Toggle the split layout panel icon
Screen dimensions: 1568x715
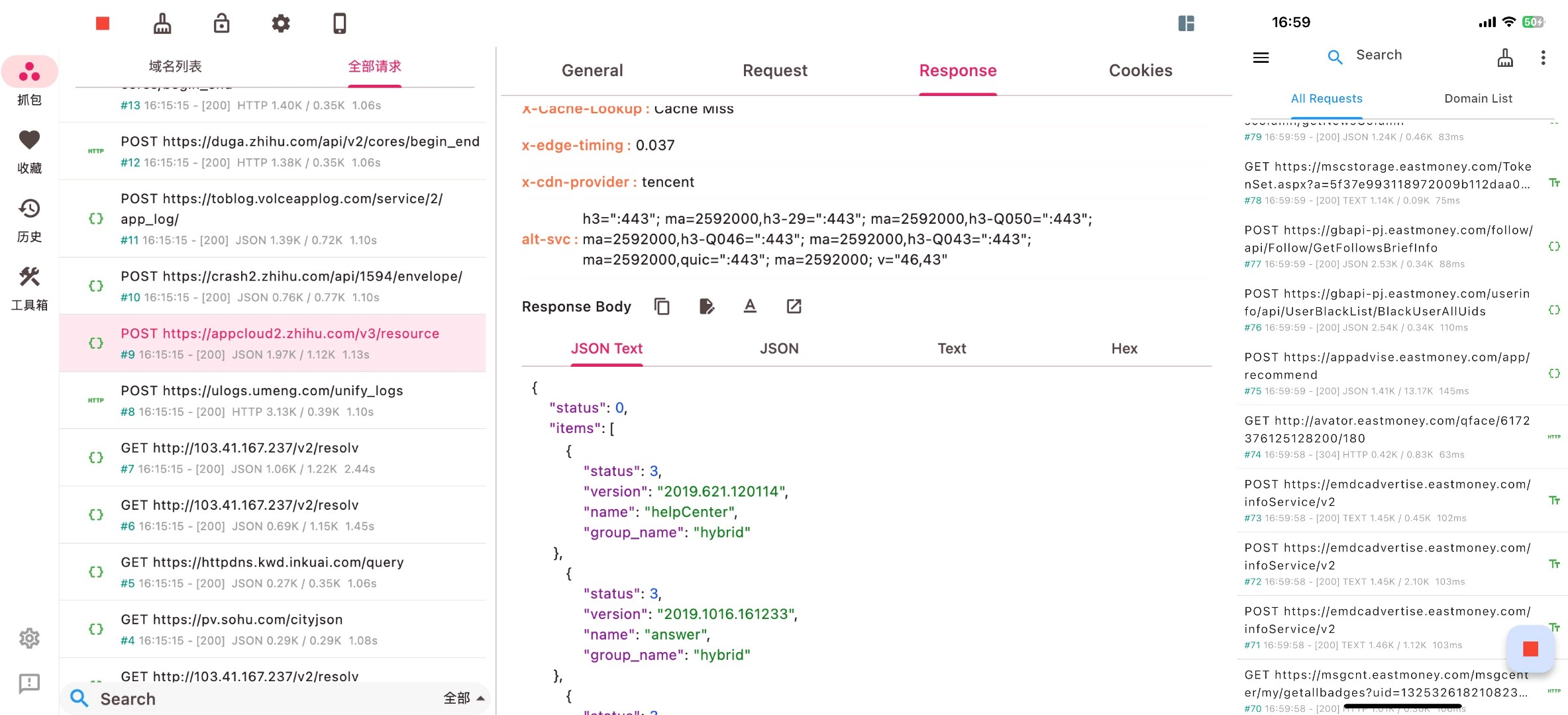[1186, 24]
